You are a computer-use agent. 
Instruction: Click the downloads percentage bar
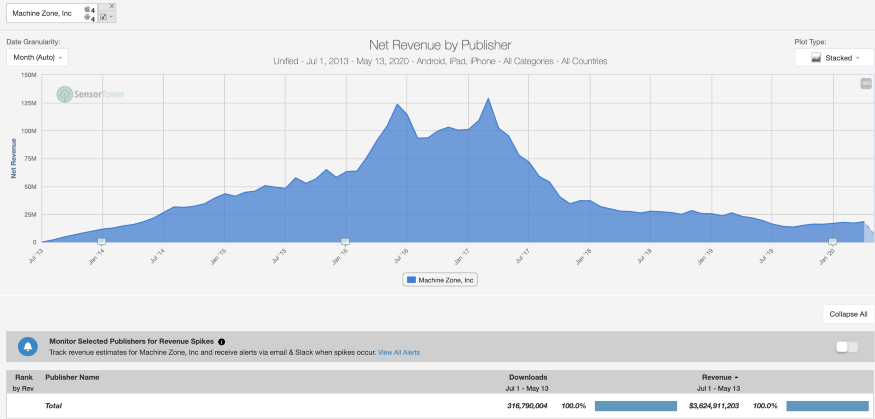(x=636, y=406)
